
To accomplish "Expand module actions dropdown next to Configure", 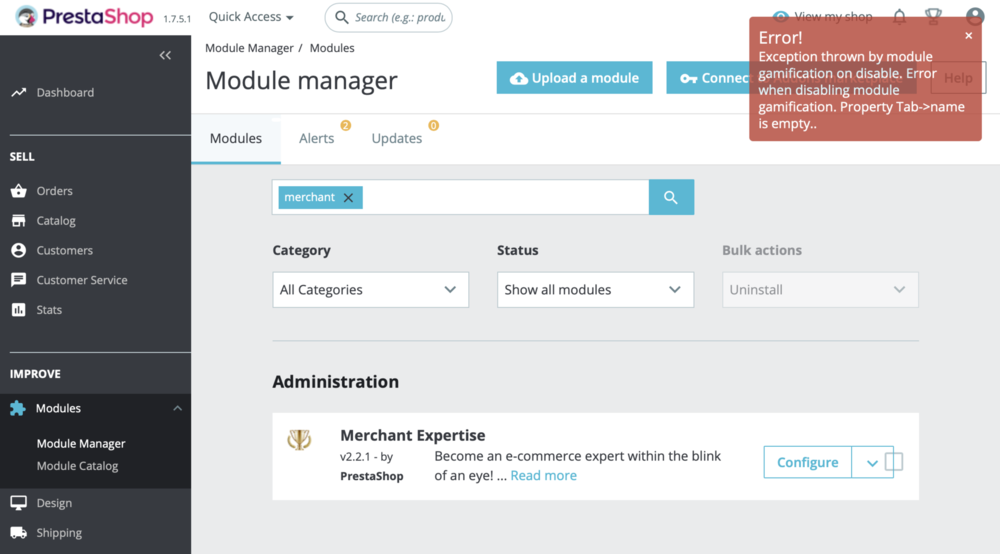I will (x=871, y=463).
